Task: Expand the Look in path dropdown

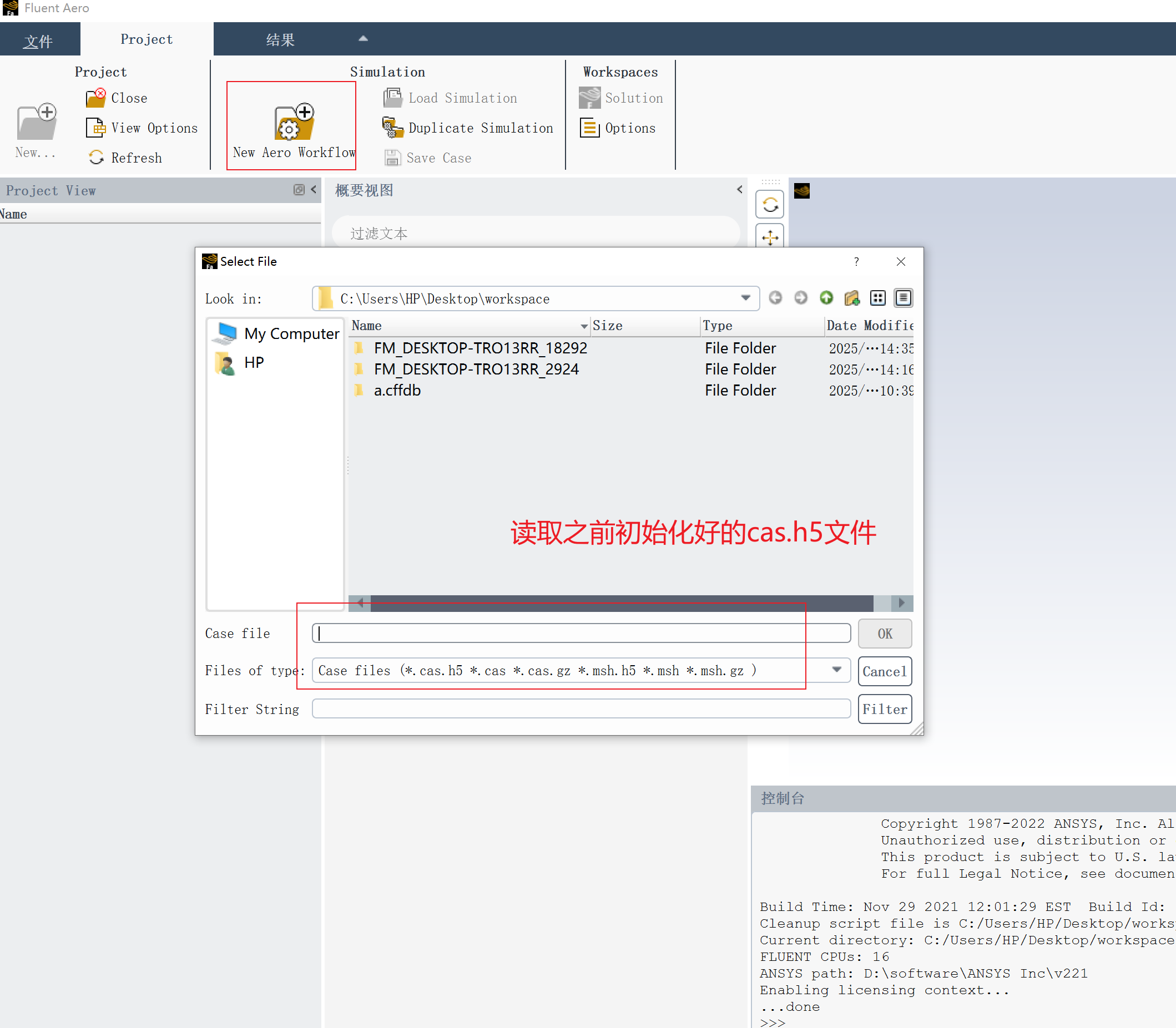Action: 745,298
